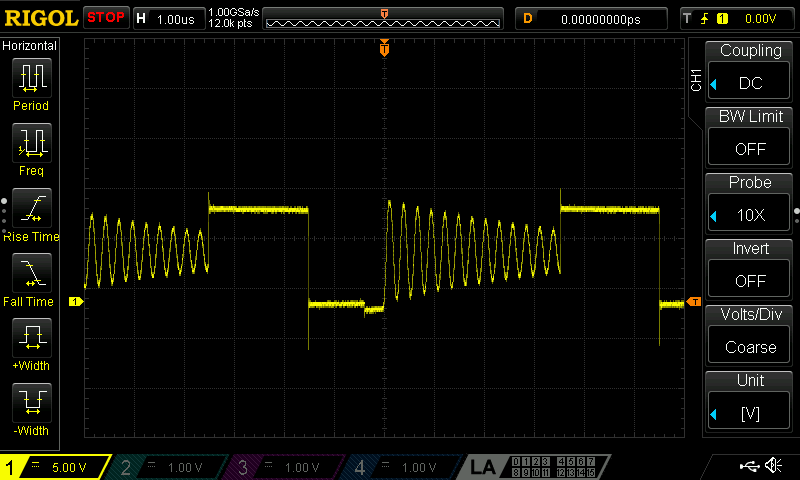The height and width of the screenshot is (480, 800).
Task: Click the speaker sound icon
Action: tap(773, 466)
